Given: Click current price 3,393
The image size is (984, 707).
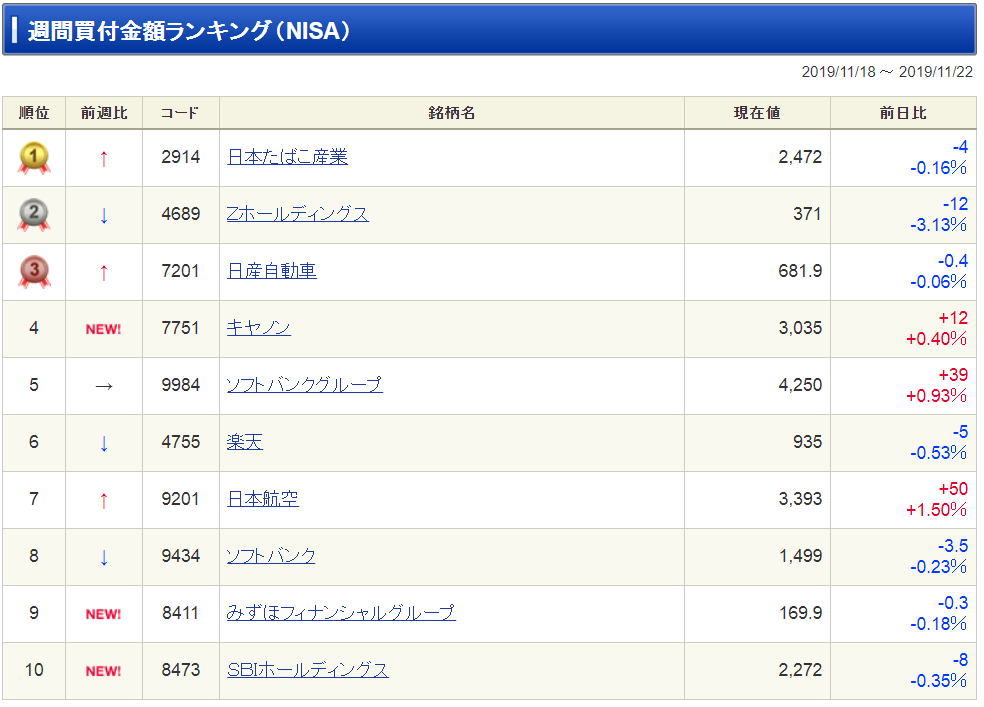Looking at the screenshot, I should (800, 499).
